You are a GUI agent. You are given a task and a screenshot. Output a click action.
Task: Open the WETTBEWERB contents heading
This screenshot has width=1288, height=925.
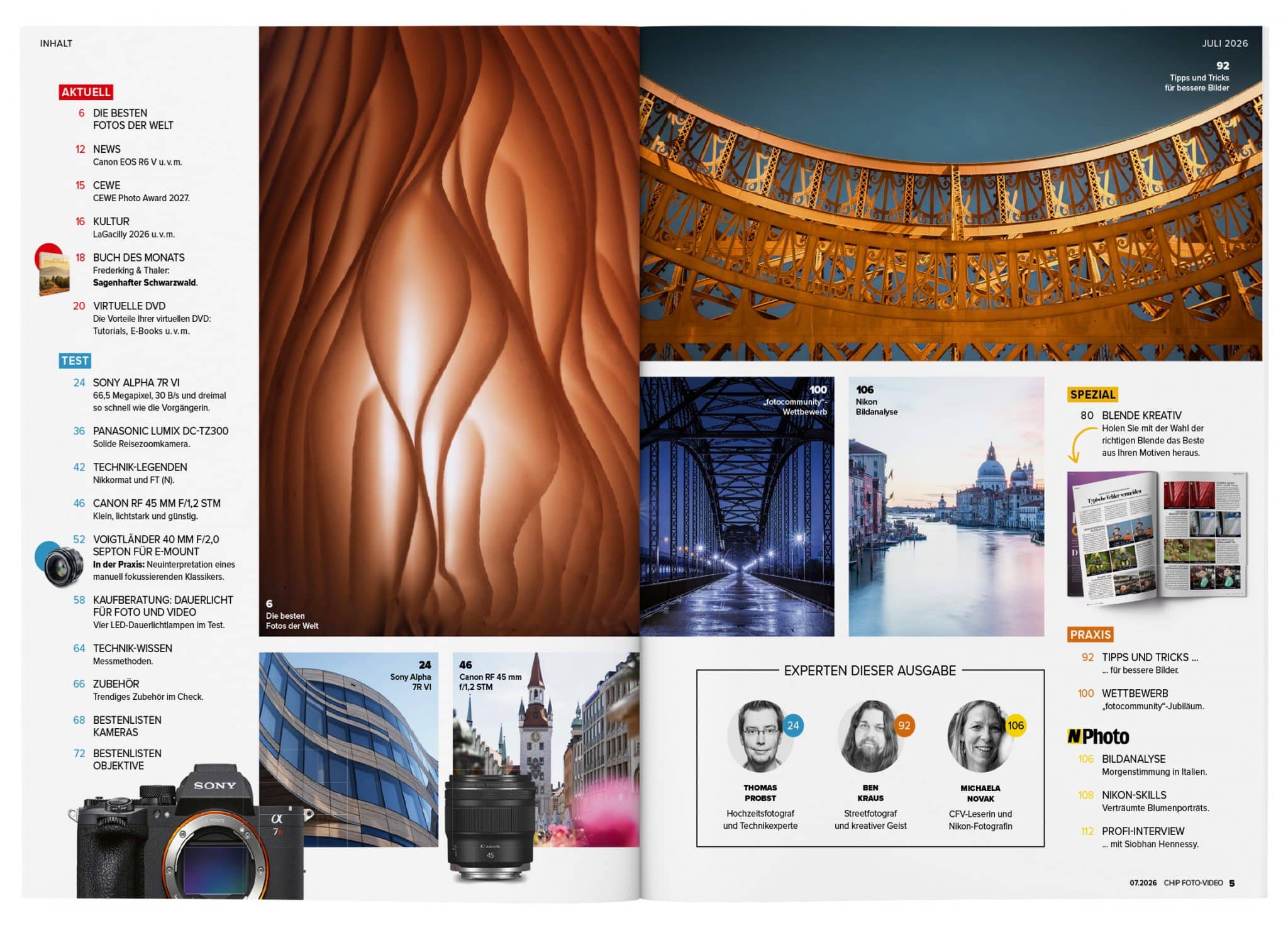point(1135,694)
